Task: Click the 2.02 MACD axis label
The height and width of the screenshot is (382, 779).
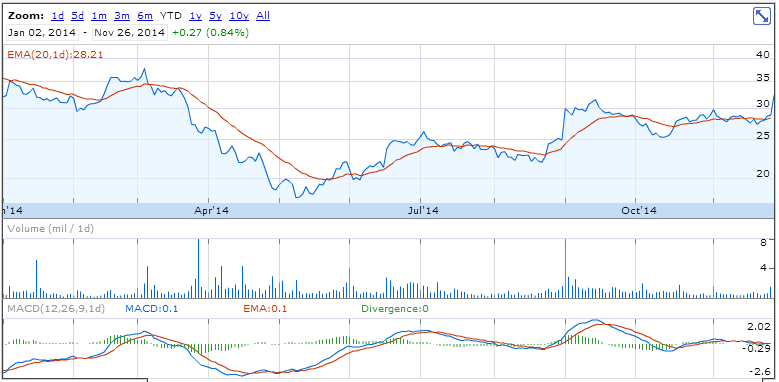Action: pos(760,326)
